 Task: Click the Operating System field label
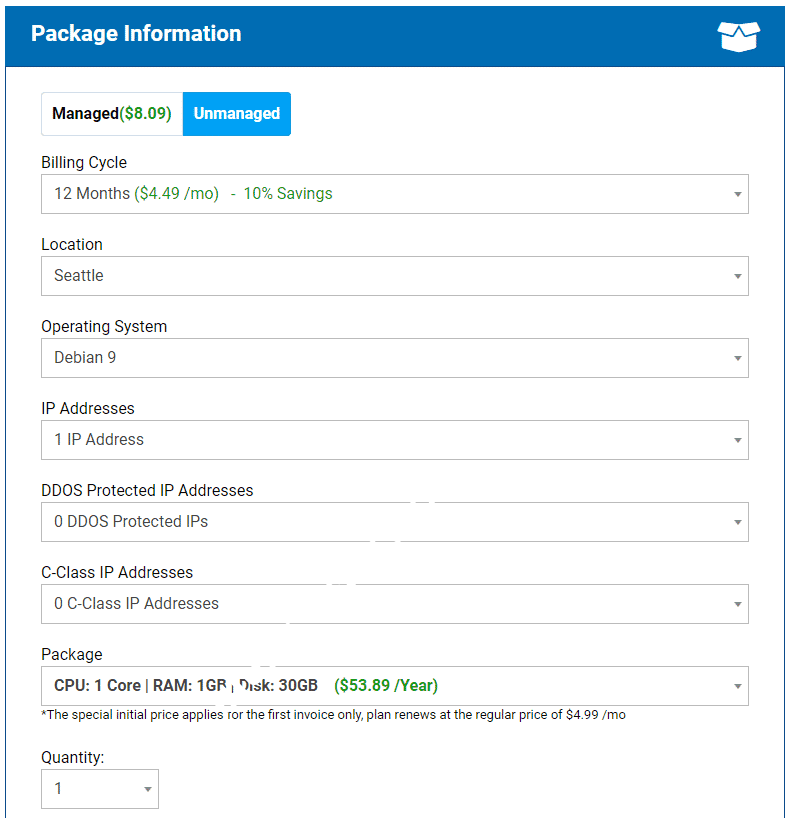click(x=104, y=326)
